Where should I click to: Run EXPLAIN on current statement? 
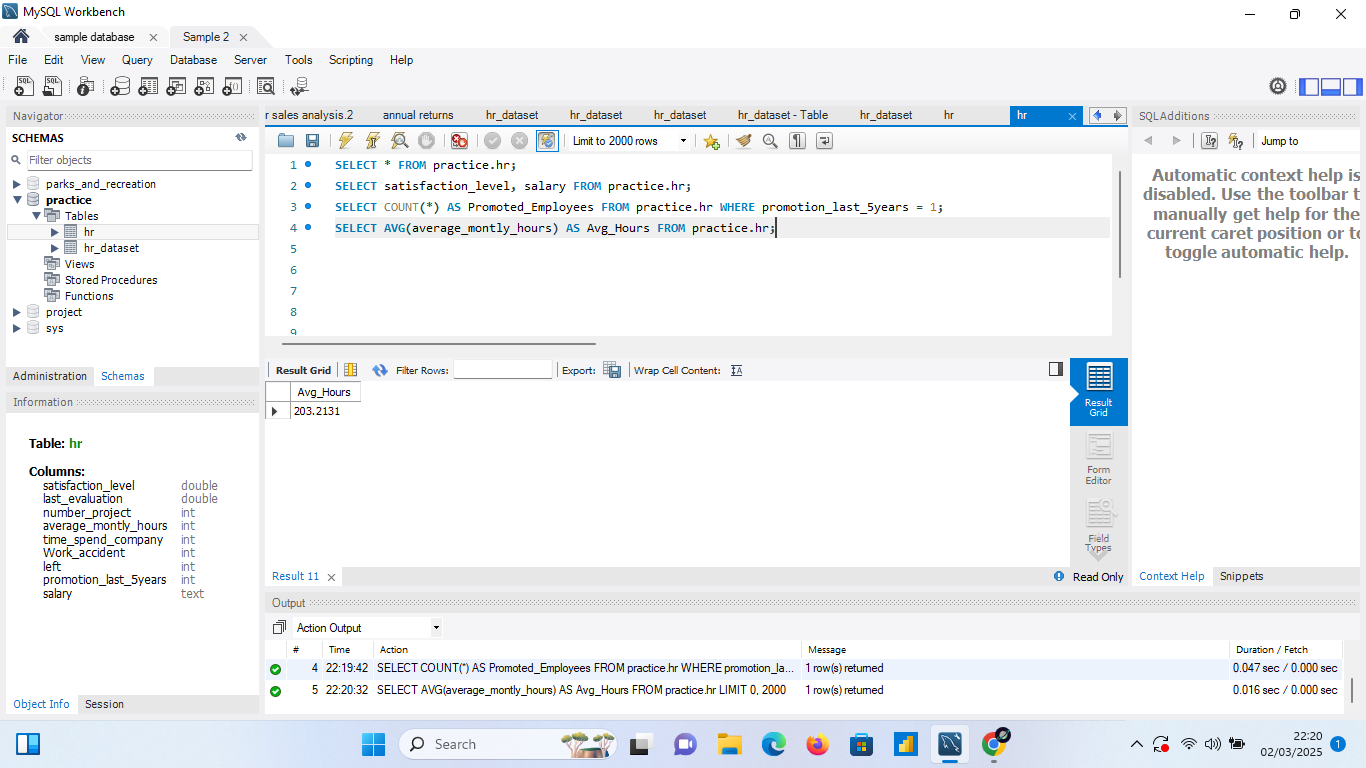tap(399, 141)
